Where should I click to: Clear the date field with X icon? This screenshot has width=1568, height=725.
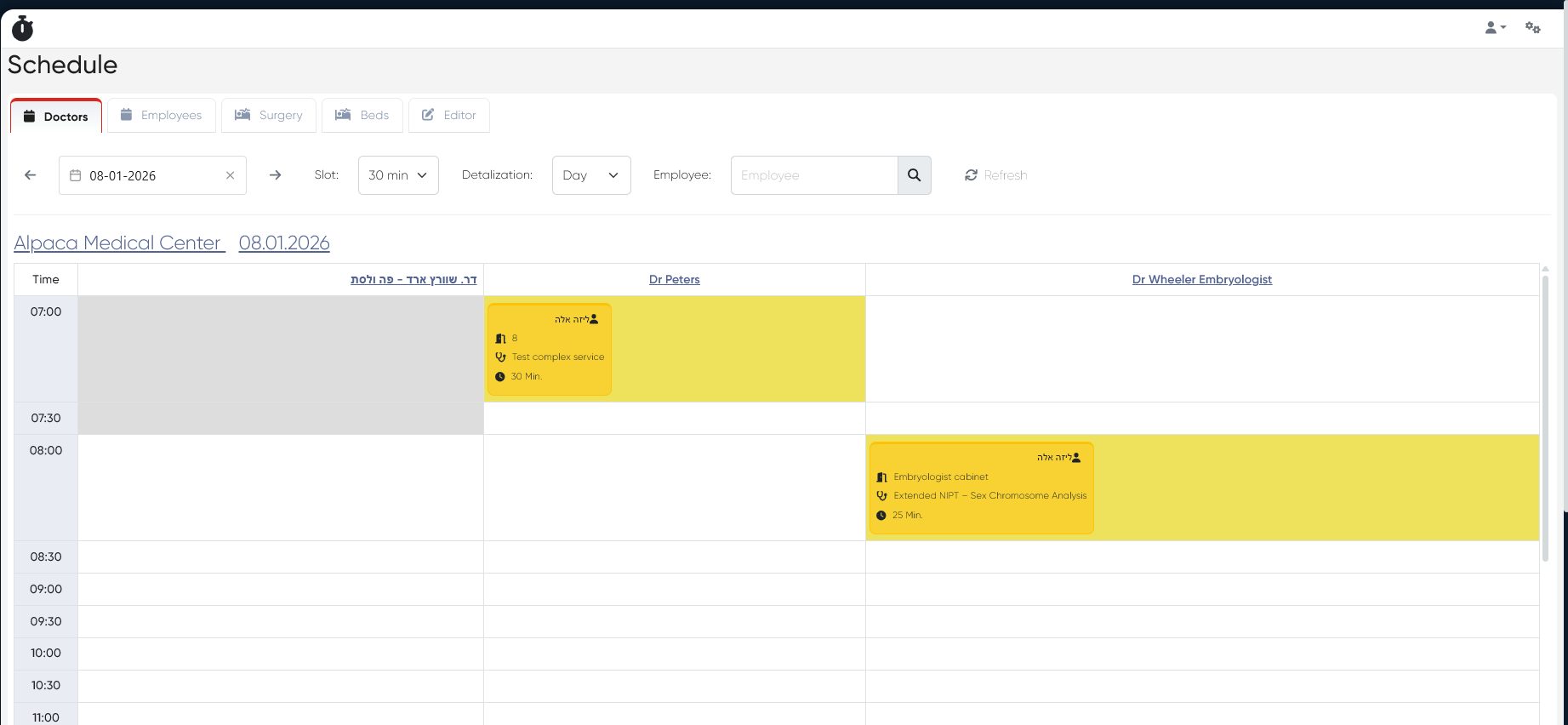click(x=230, y=175)
